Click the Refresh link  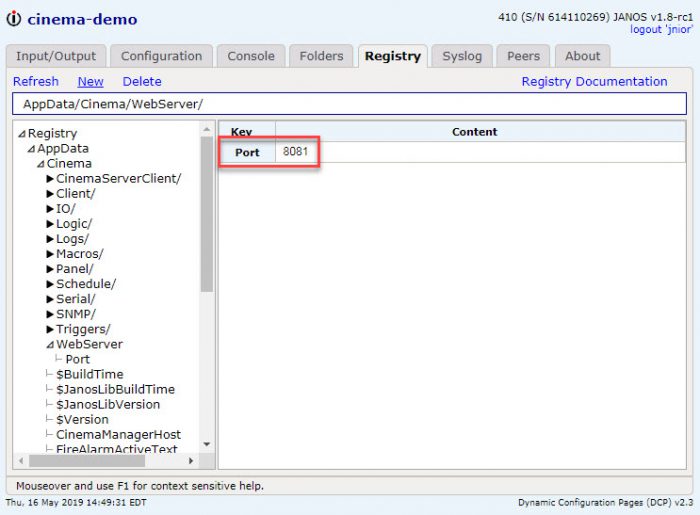(36, 82)
